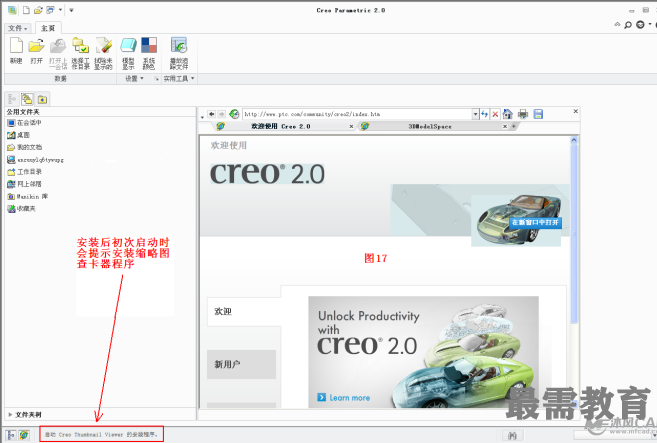The height and width of the screenshot is (443, 657).
Task: Expand the 设置 (Settings) group dropdown
Action: point(135,78)
